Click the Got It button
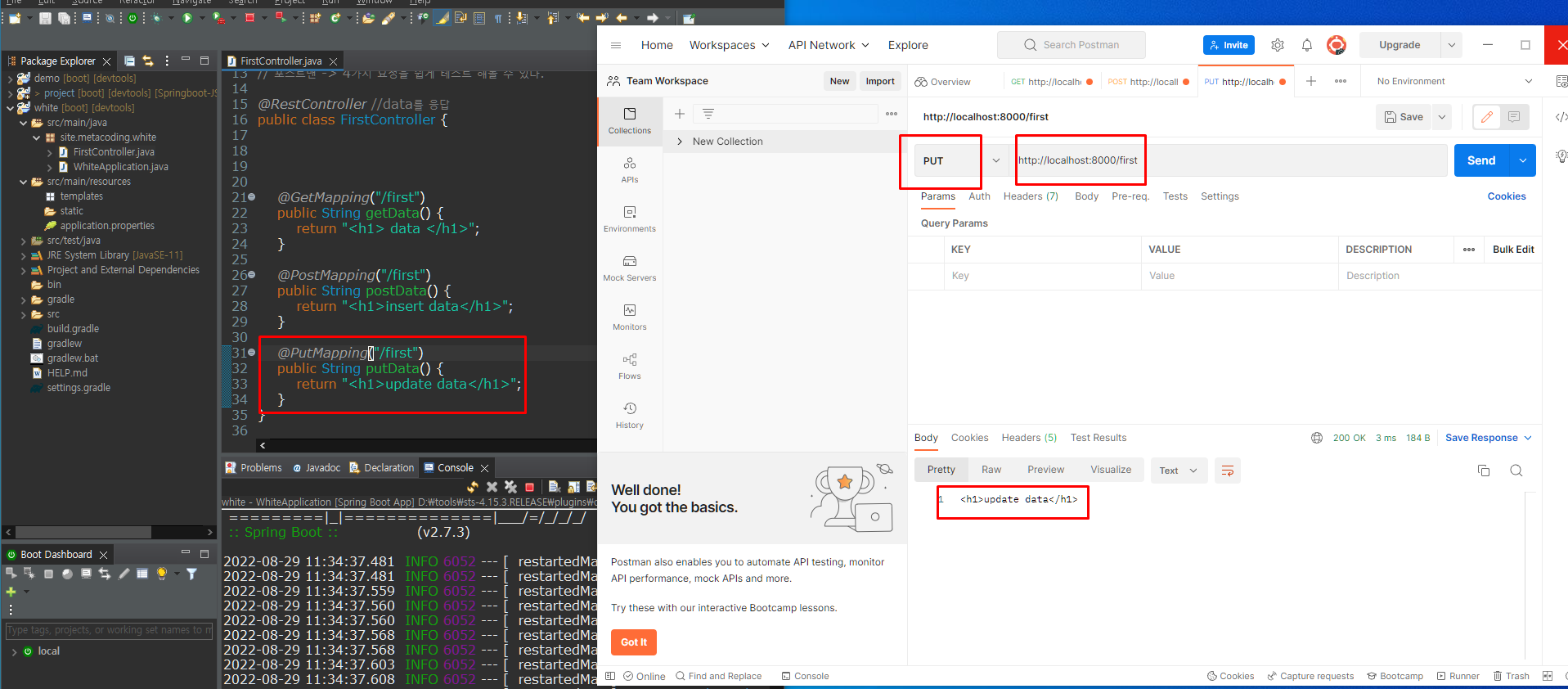The image size is (1568, 689). 634,642
